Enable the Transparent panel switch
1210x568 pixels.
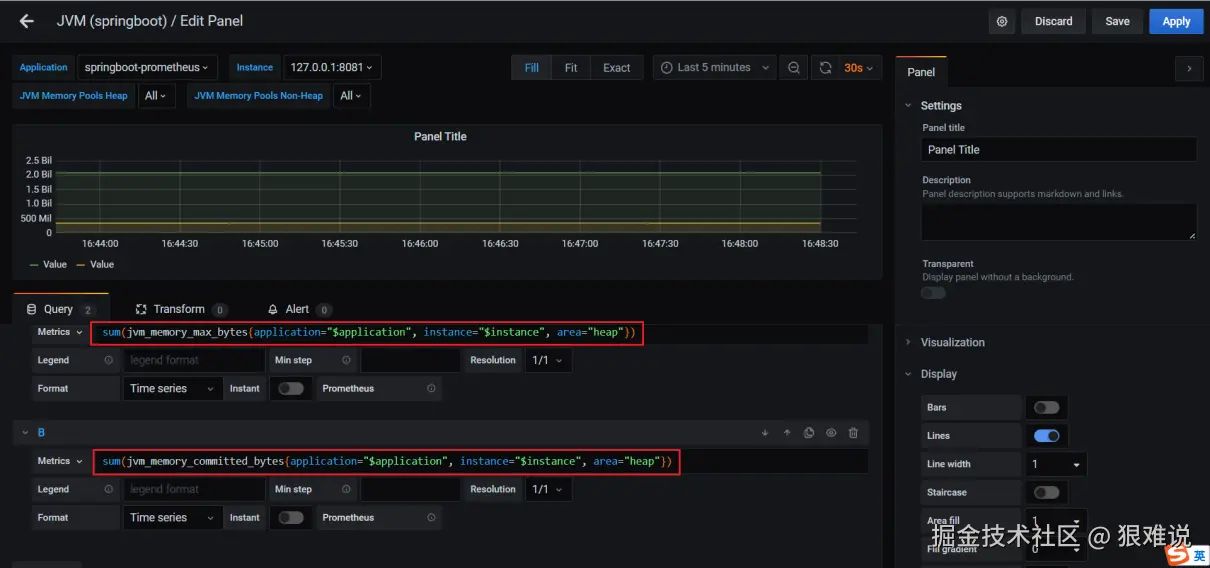pos(933,293)
